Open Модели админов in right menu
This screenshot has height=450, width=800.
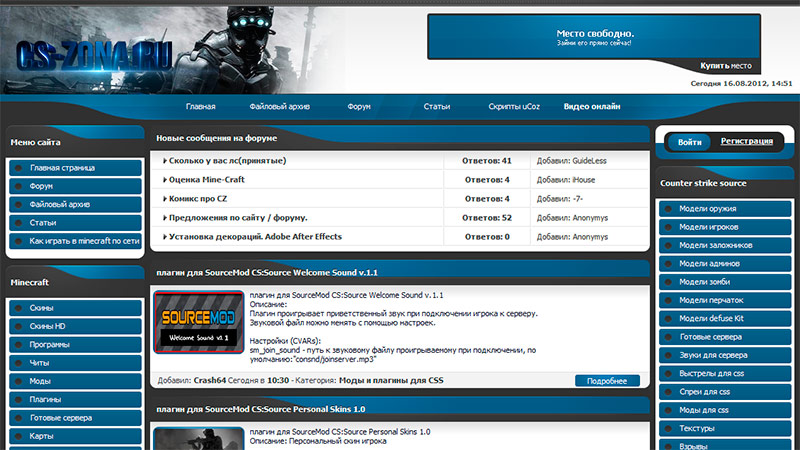(725, 264)
